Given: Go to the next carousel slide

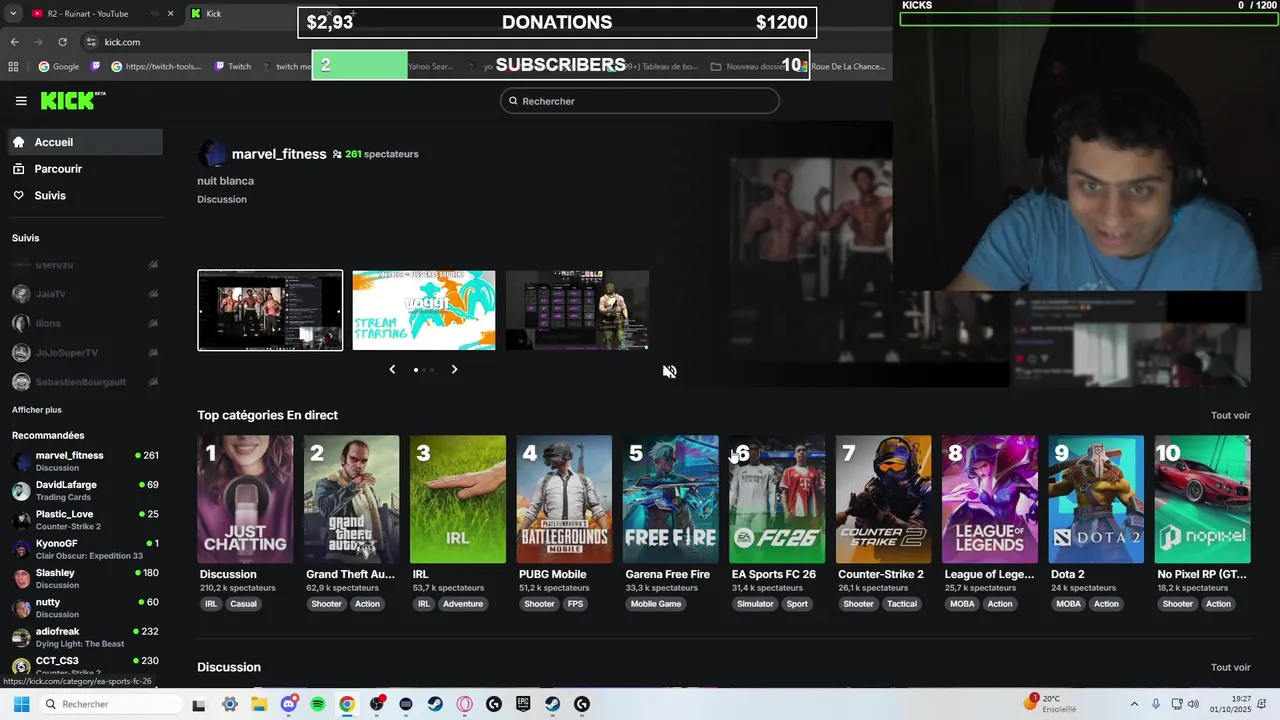Looking at the screenshot, I should [x=454, y=369].
